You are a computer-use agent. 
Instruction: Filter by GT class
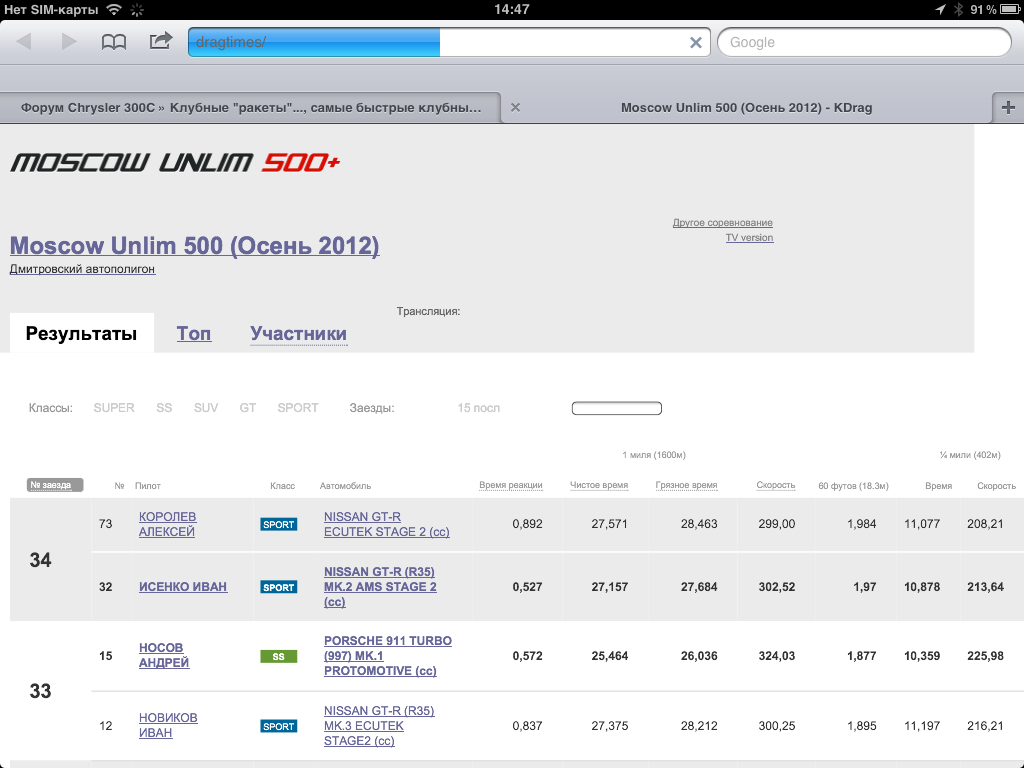[x=248, y=408]
